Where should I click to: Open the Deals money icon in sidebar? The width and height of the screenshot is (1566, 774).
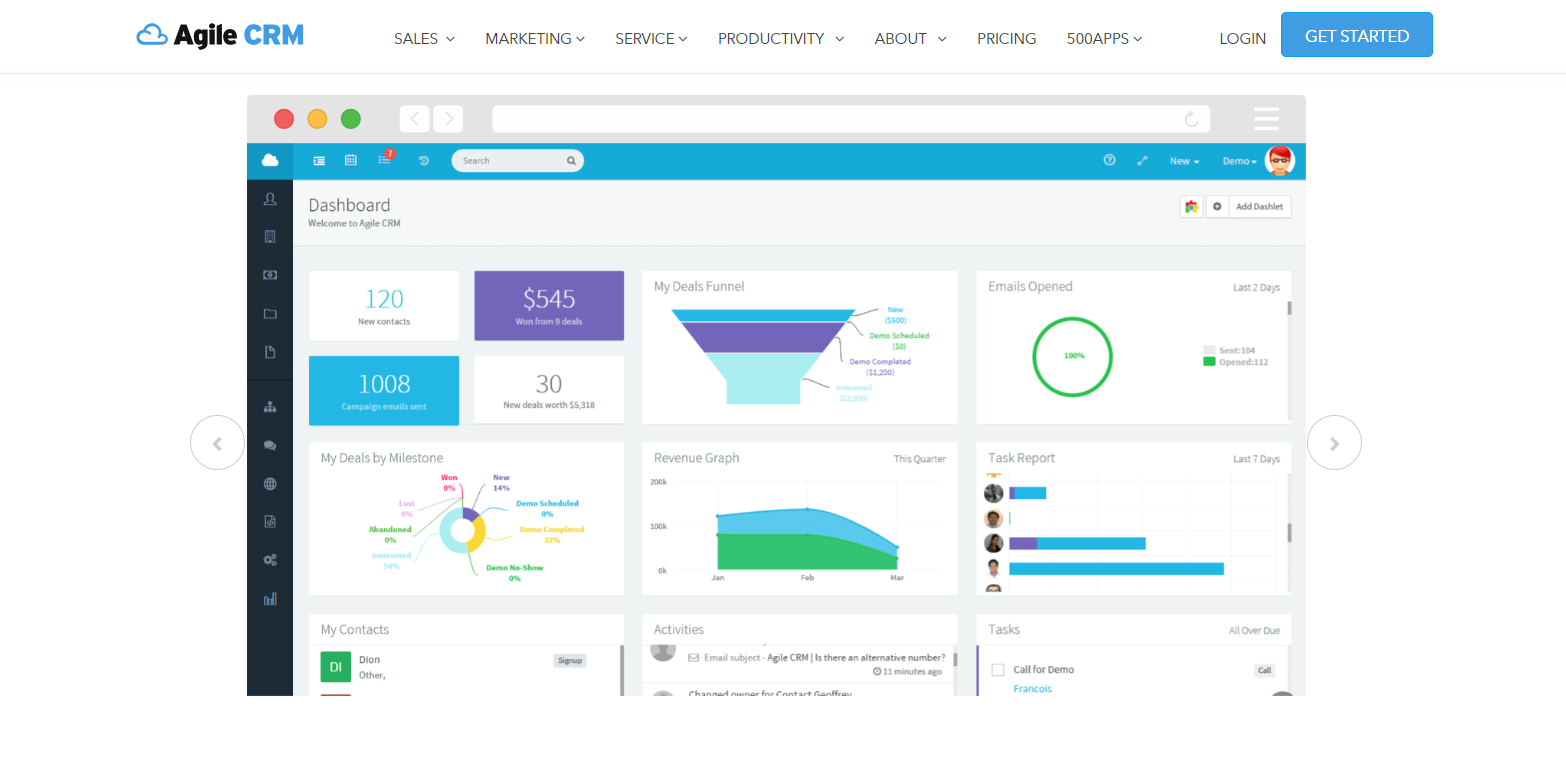tap(270, 275)
